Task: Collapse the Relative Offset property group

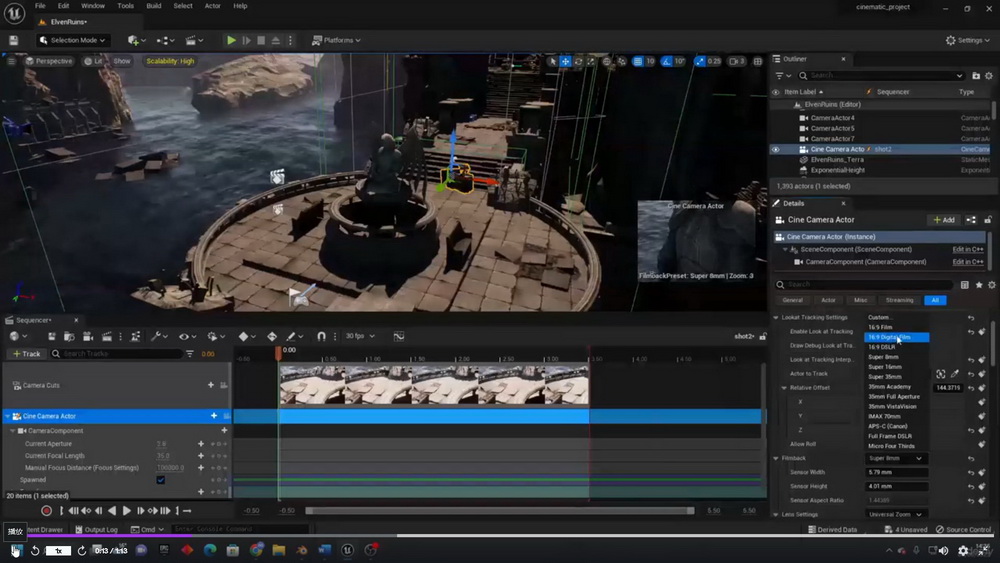Action: point(784,388)
